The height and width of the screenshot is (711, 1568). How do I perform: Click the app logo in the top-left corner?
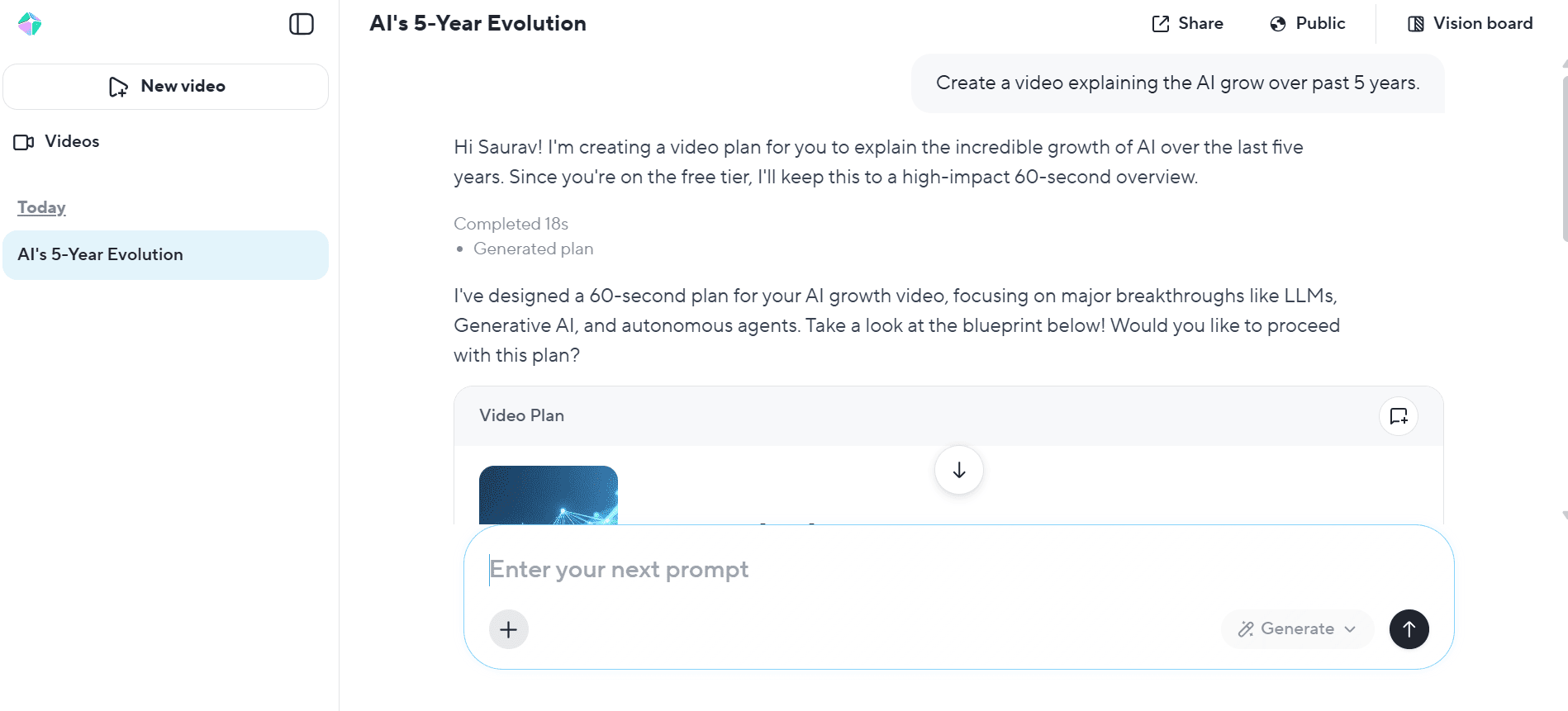[30, 24]
